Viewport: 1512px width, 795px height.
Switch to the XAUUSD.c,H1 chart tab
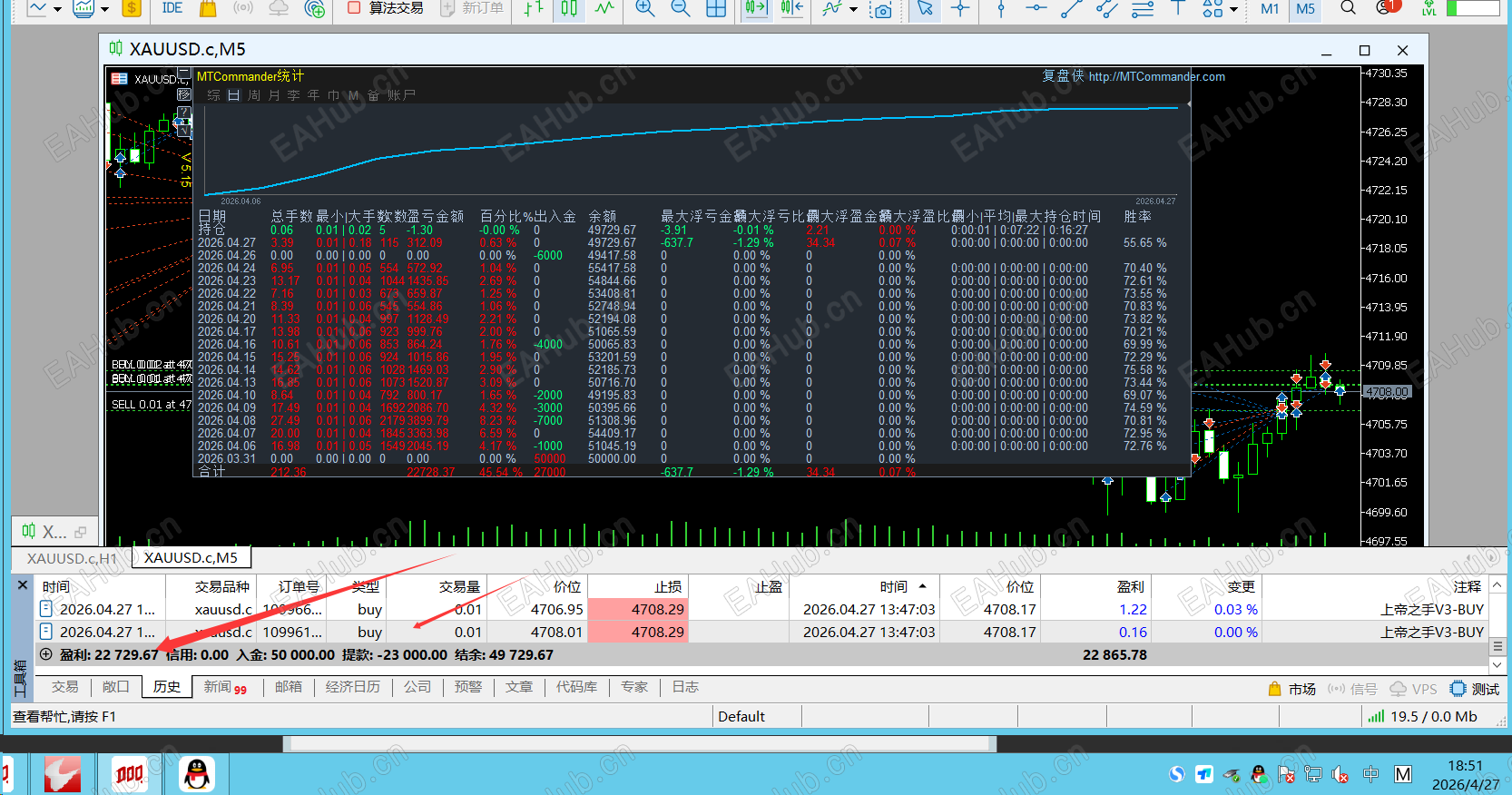(72, 558)
